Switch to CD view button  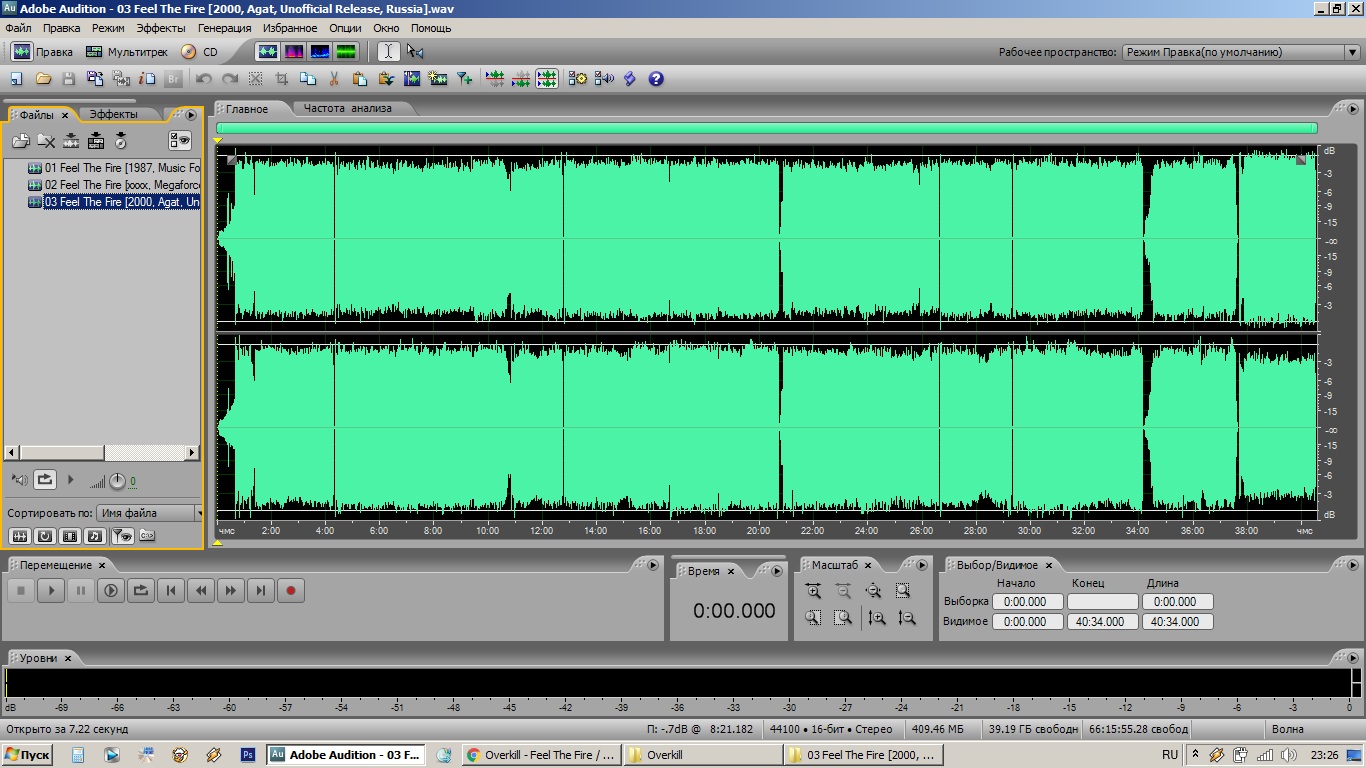(x=199, y=52)
